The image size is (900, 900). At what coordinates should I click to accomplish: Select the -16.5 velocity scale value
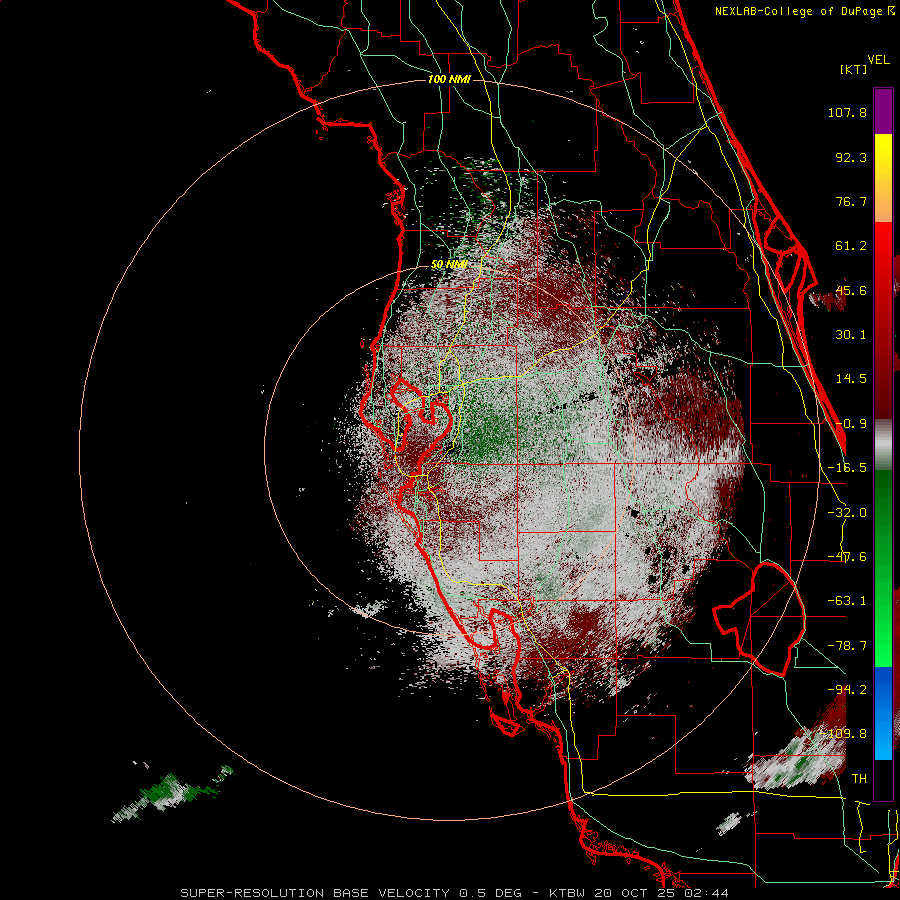pos(847,468)
